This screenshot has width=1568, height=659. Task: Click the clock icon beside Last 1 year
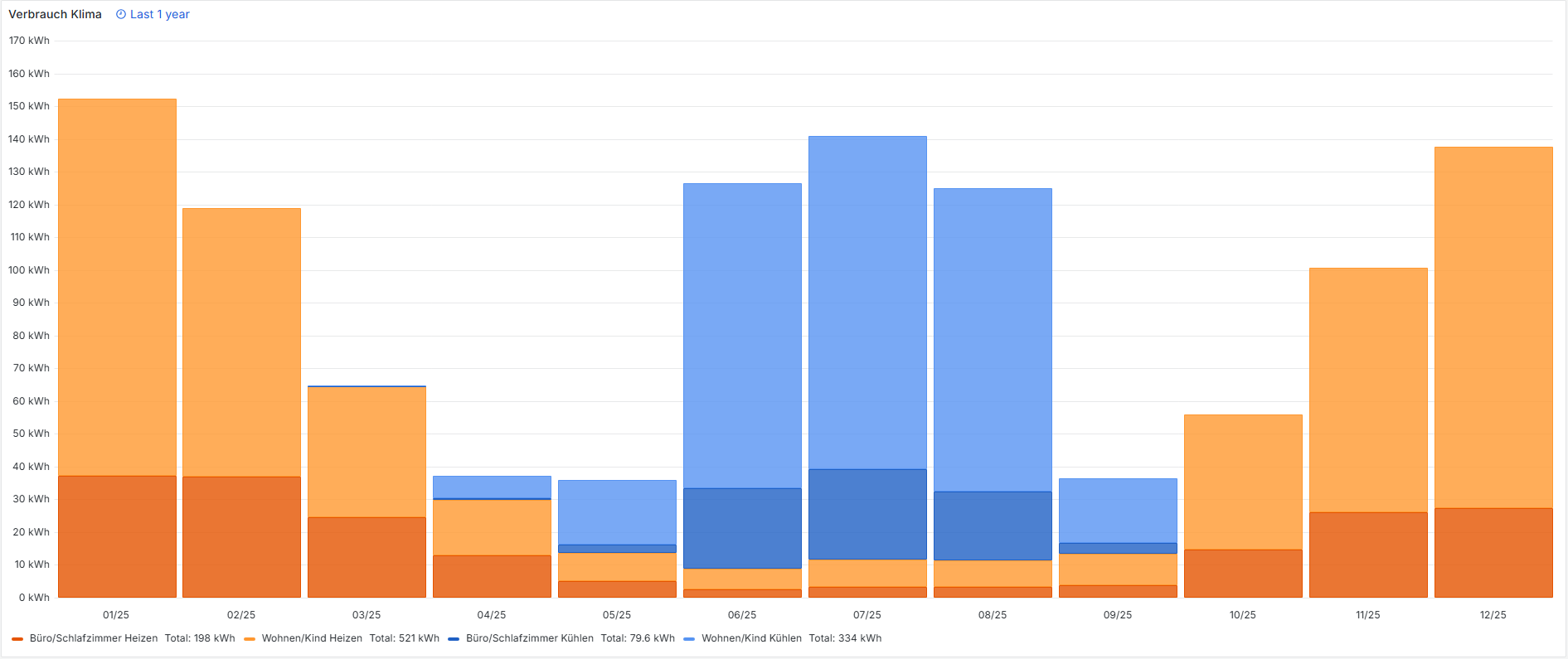click(121, 14)
